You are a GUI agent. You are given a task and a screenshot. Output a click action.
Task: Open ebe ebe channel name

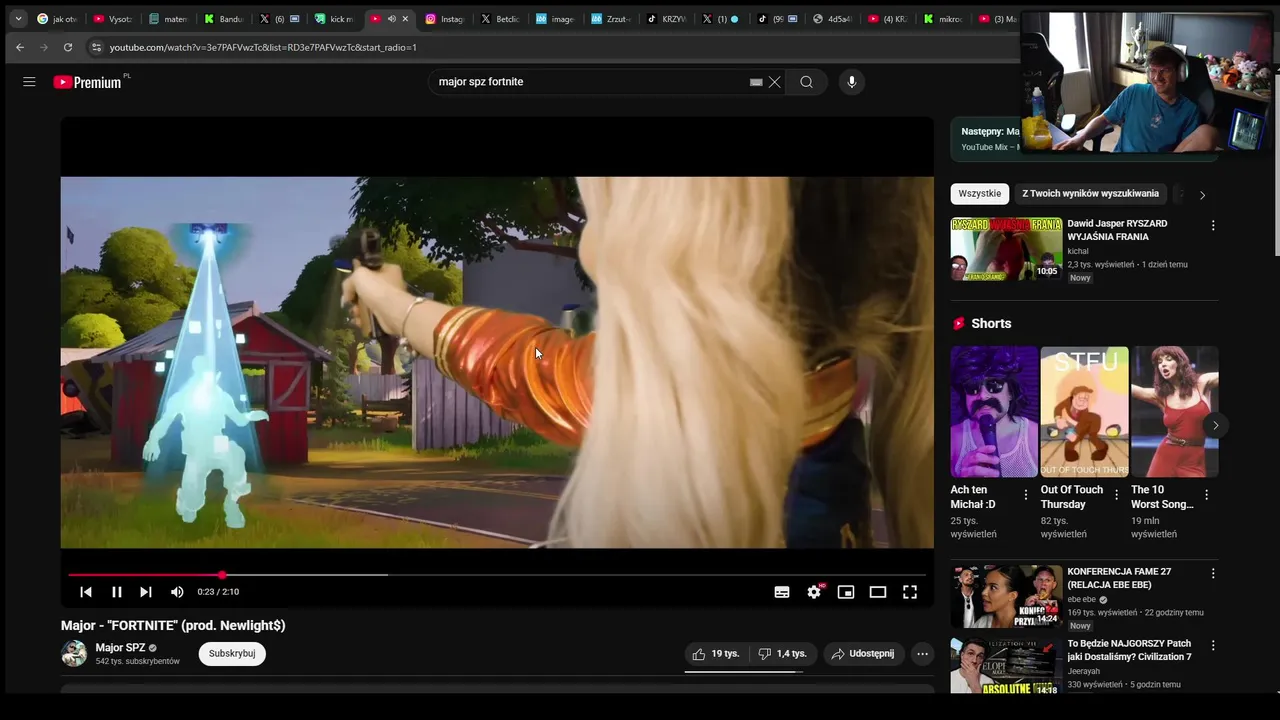coord(1082,600)
